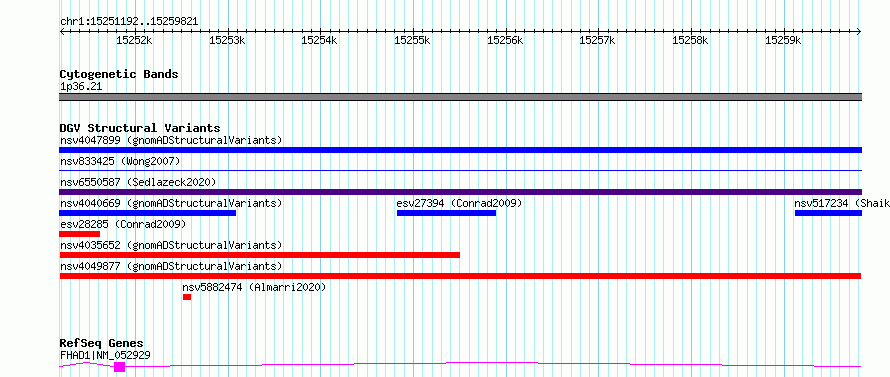The width and height of the screenshot is (890, 377).
Task: Click the esv27394 Conrad2009 blue bar
Action: [x=446, y=213]
